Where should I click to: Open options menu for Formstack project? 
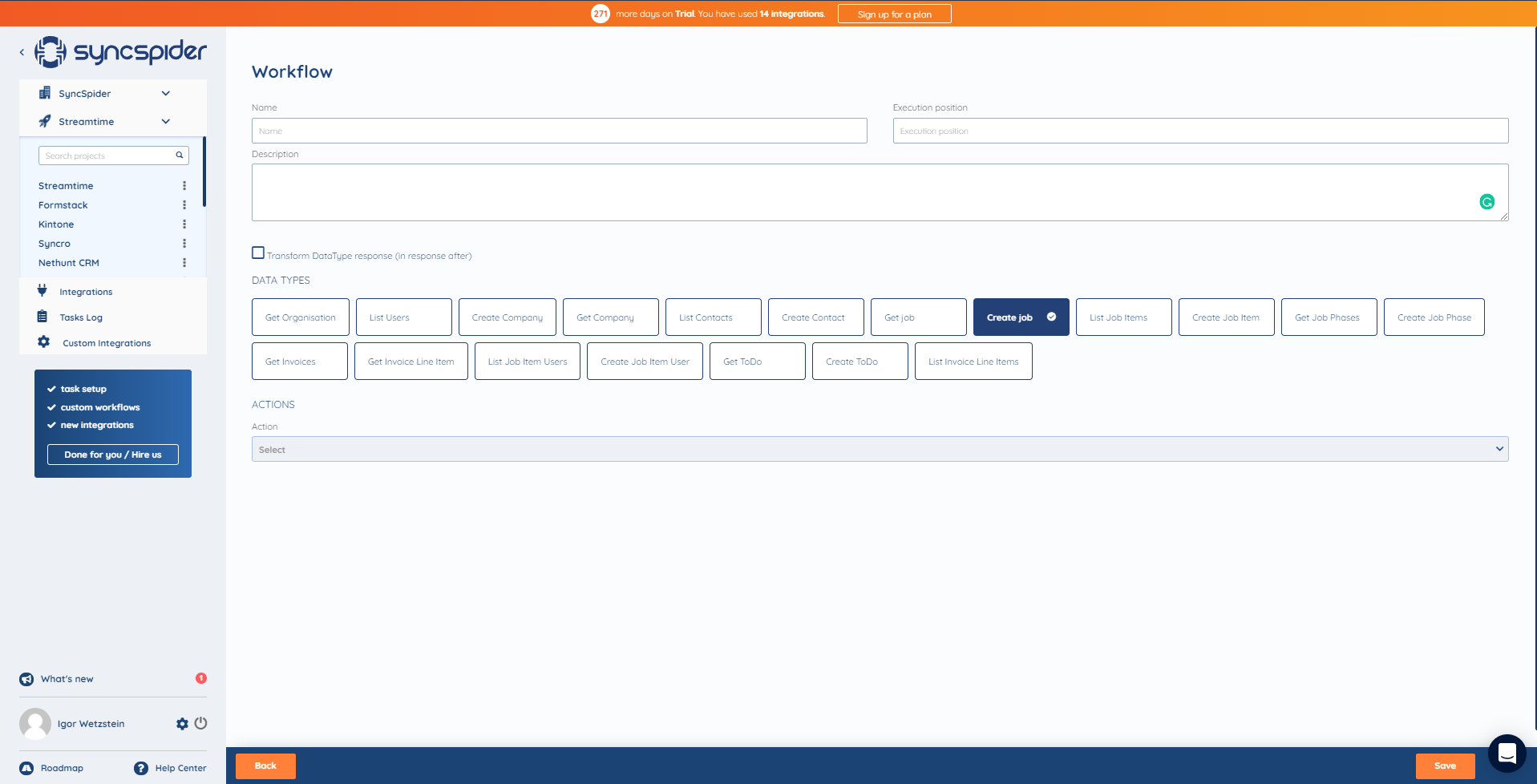tap(184, 205)
